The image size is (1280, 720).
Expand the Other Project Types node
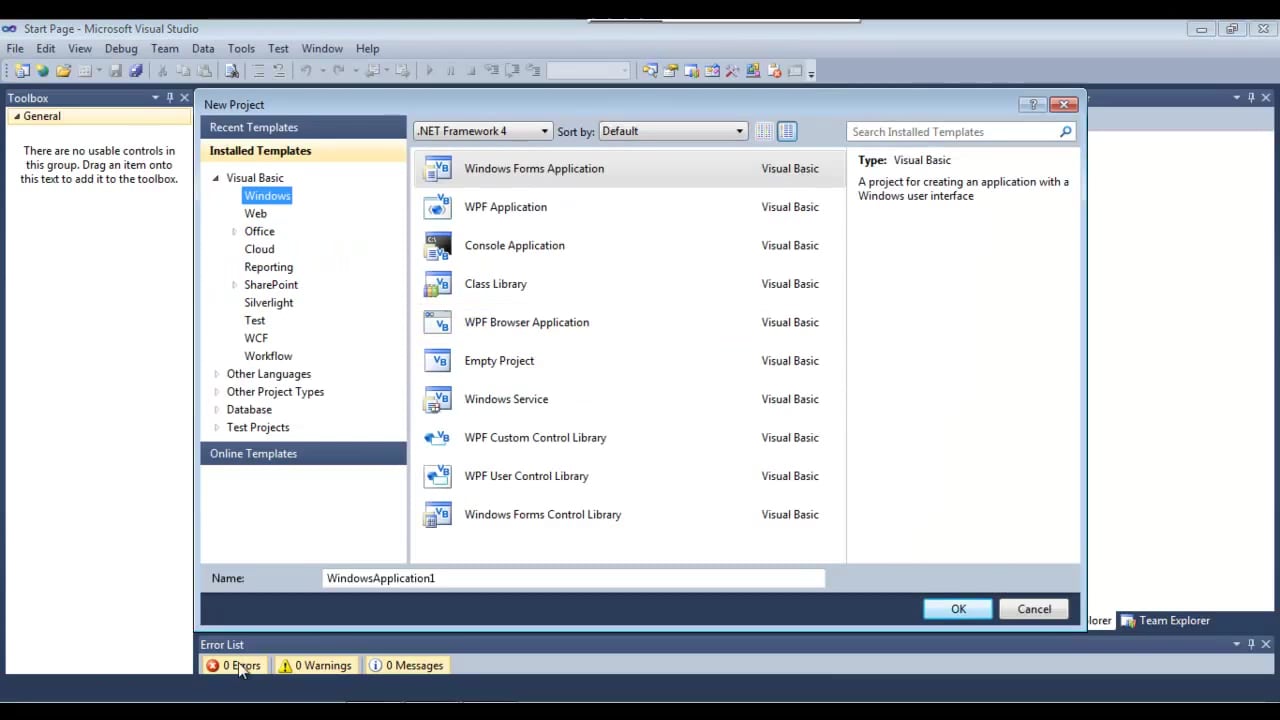216,392
